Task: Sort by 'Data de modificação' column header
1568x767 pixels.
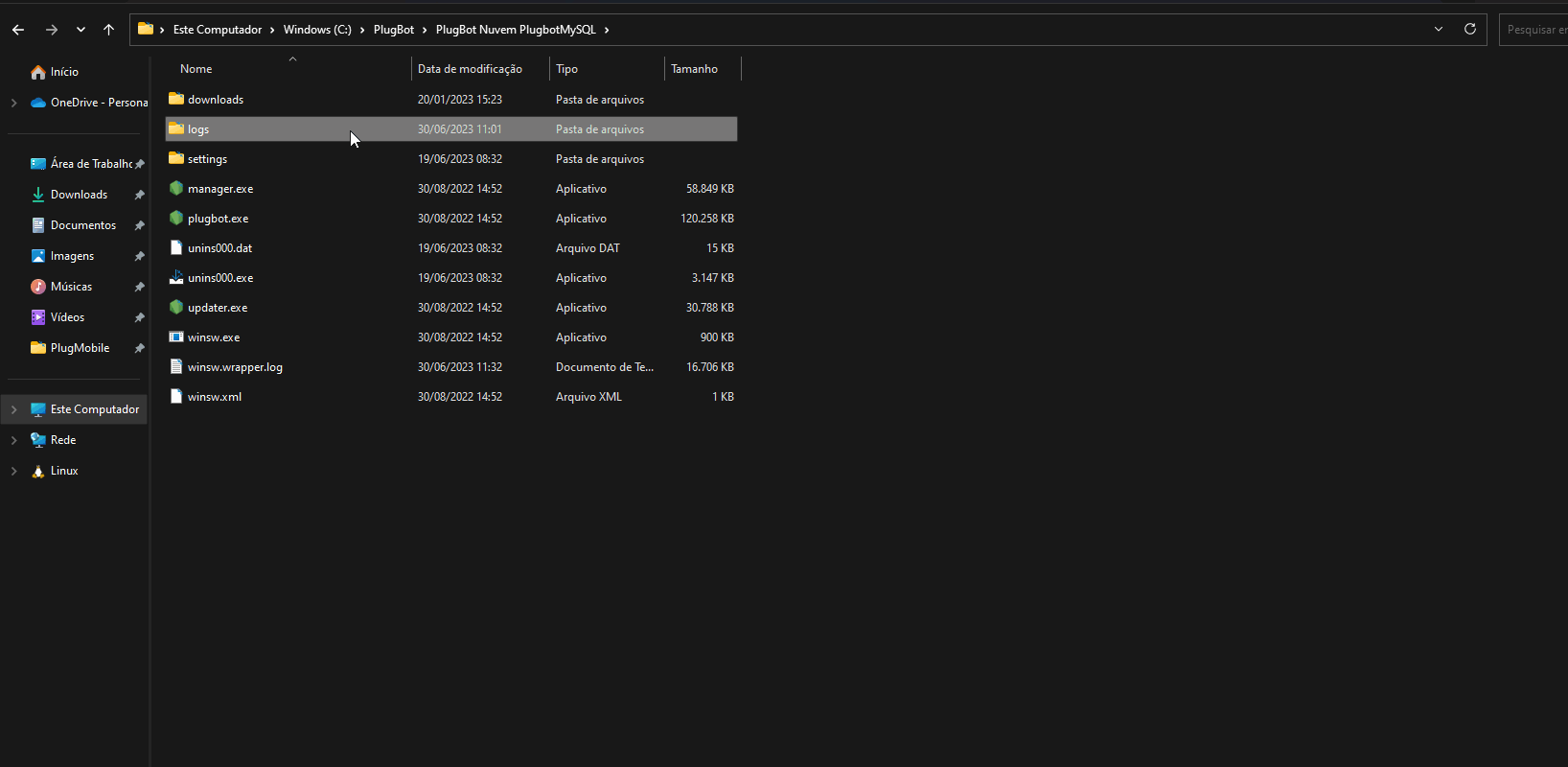Action: click(x=470, y=69)
